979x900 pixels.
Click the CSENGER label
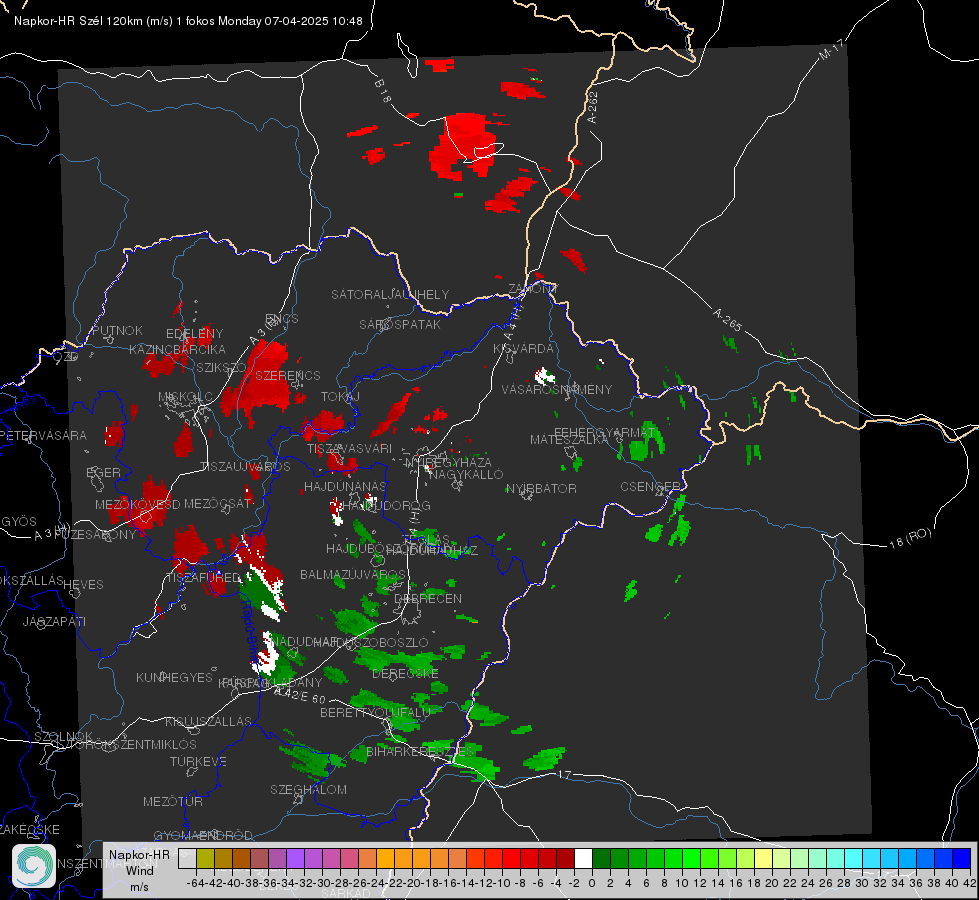tap(650, 487)
